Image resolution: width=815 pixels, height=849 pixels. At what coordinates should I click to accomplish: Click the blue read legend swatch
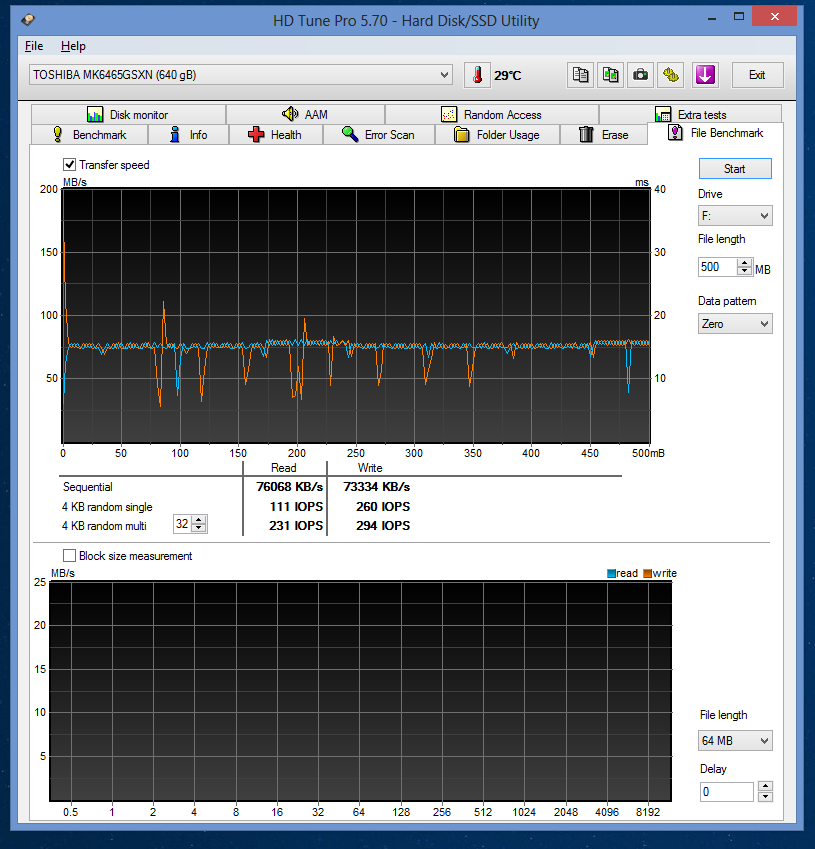pyautogui.click(x=611, y=573)
